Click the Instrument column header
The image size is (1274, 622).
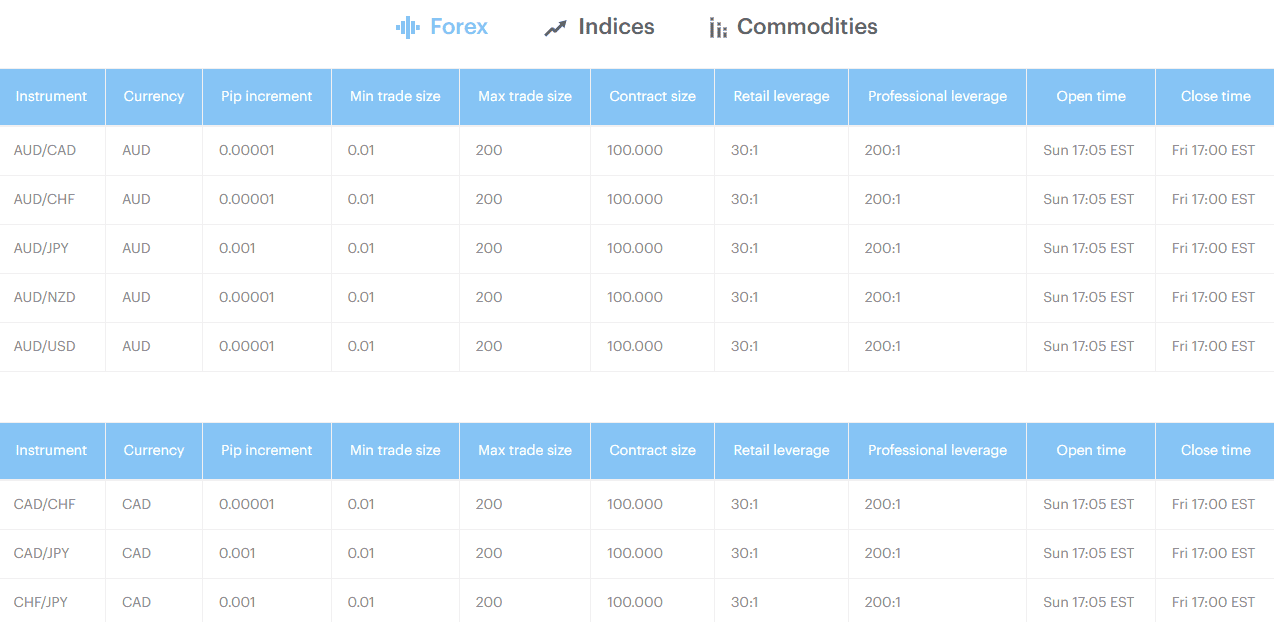click(52, 96)
